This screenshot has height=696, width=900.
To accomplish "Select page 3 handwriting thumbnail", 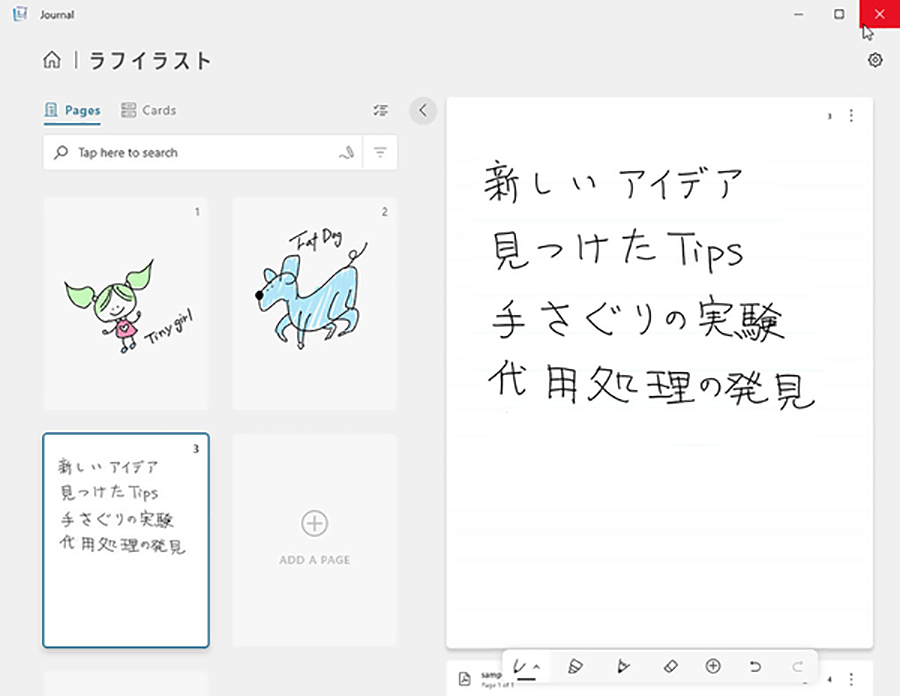I will pyautogui.click(x=126, y=540).
